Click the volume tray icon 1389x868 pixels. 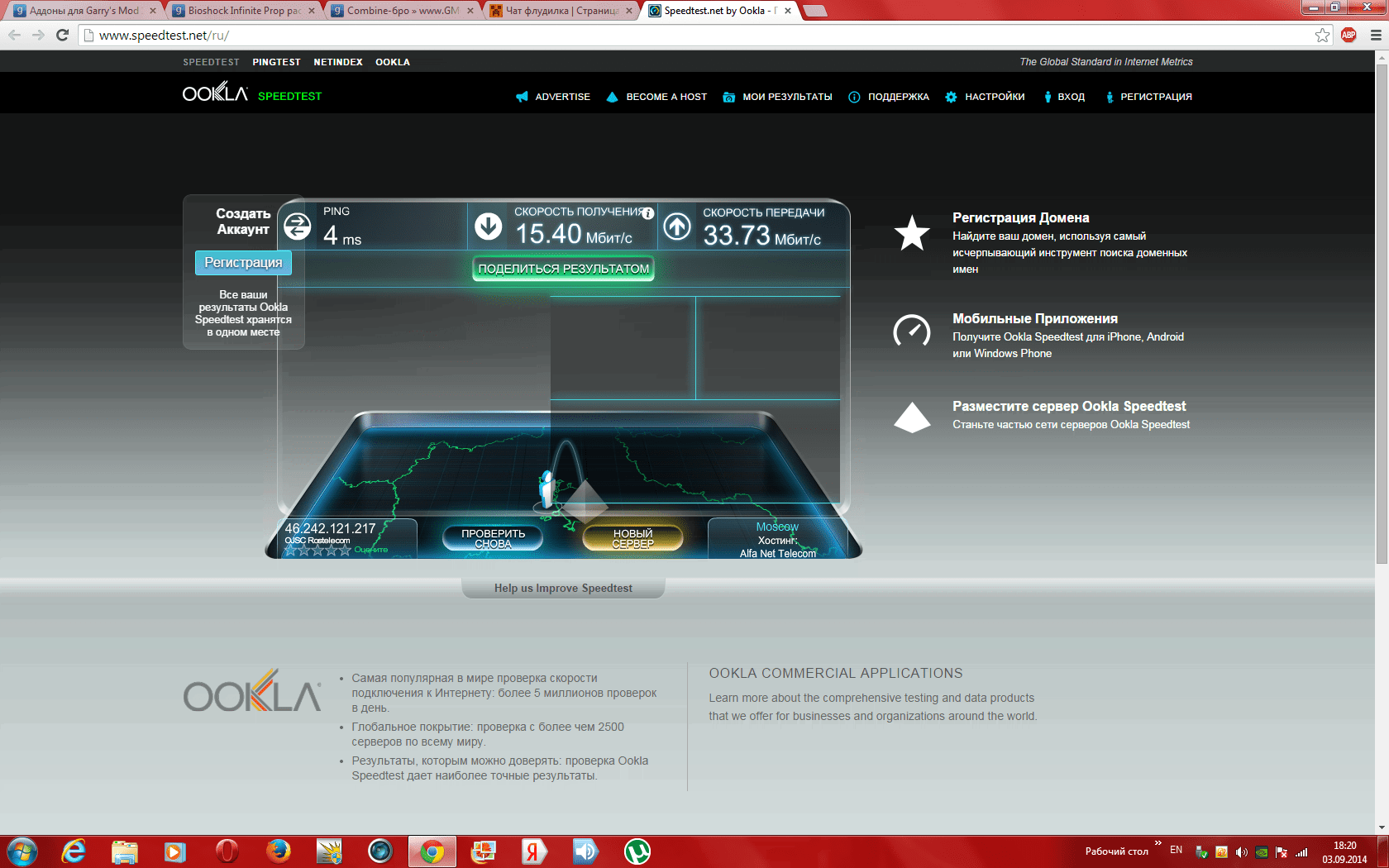pyautogui.click(x=1241, y=851)
